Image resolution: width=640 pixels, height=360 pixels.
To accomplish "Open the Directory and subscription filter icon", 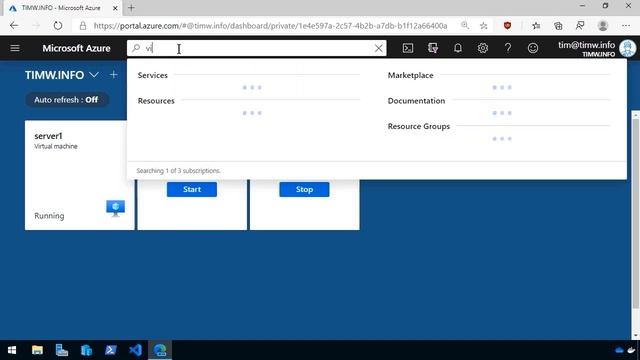I will [433, 48].
